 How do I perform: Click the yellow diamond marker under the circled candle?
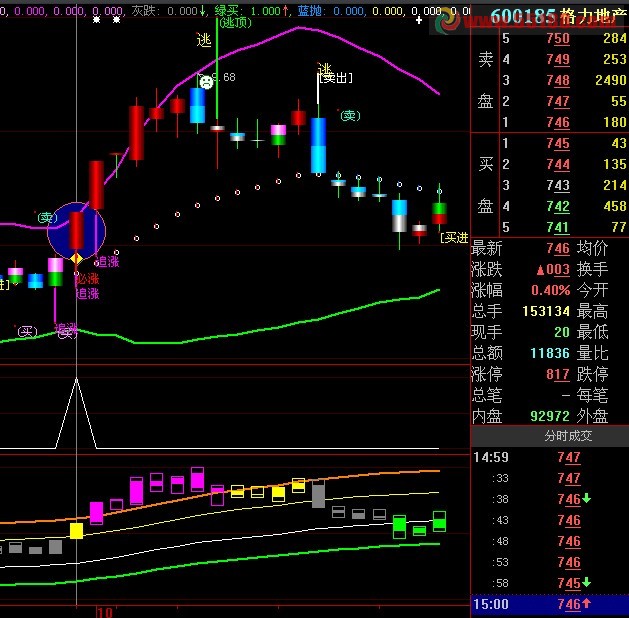[76, 259]
